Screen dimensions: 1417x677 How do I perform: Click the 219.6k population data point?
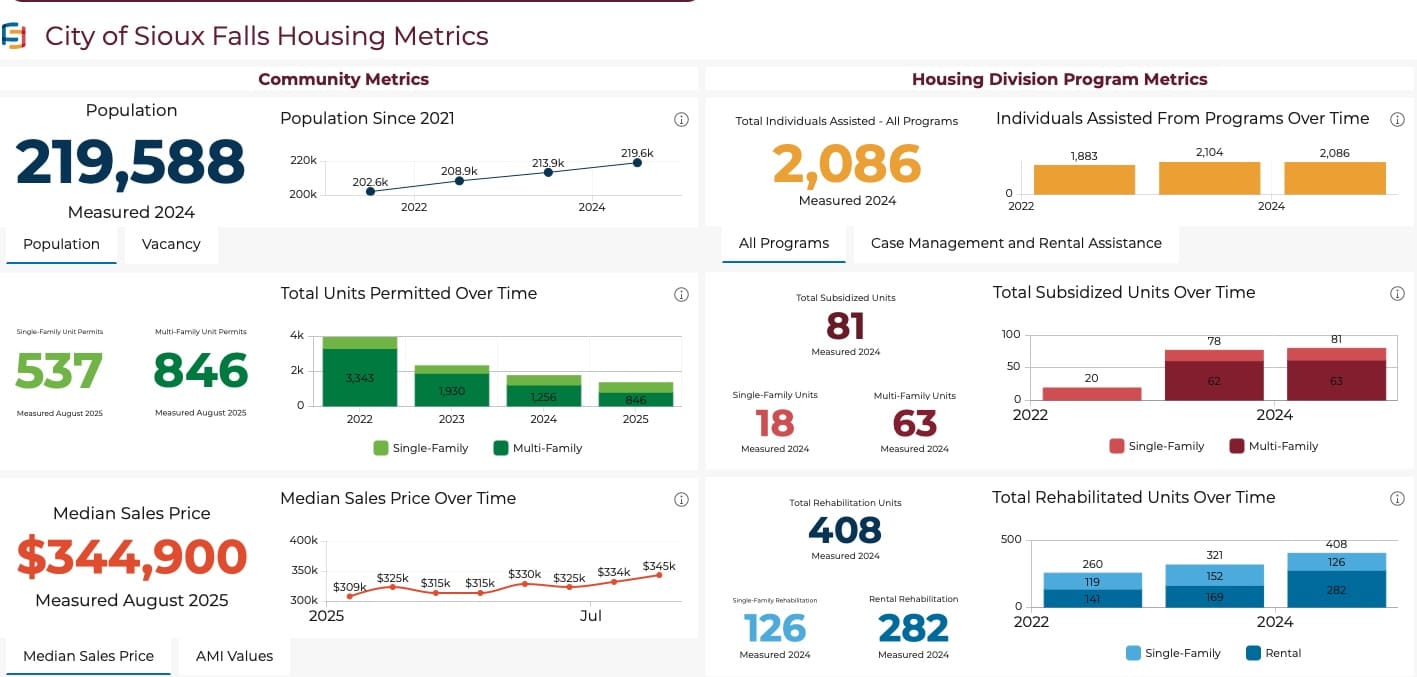(x=637, y=163)
